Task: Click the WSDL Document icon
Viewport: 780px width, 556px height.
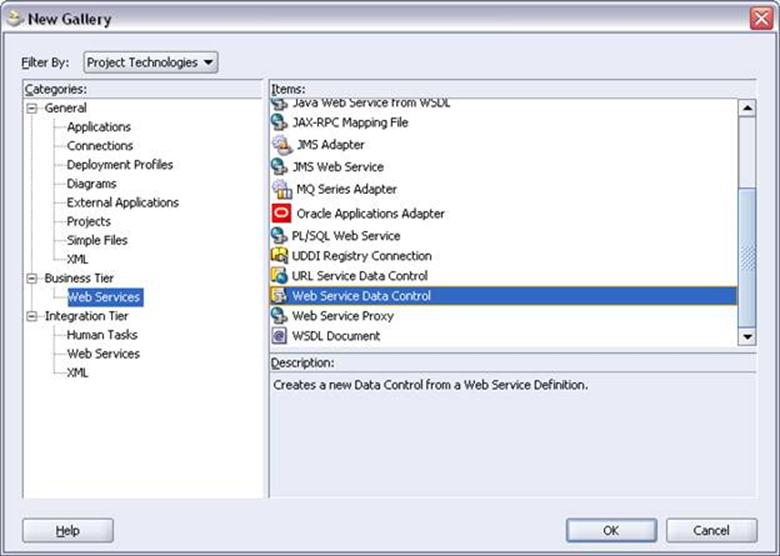Action: click(x=279, y=336)
